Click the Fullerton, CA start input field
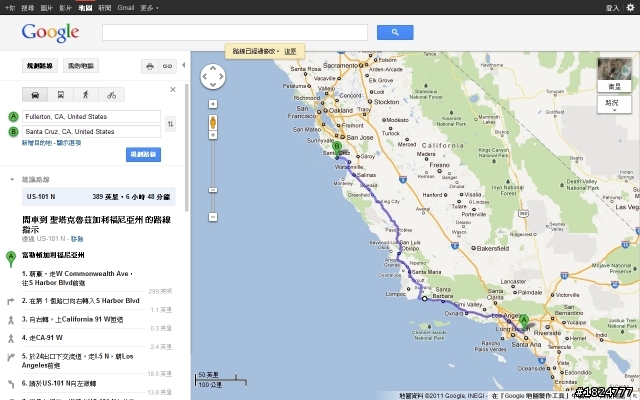The image size is (640, 400). 91,116
